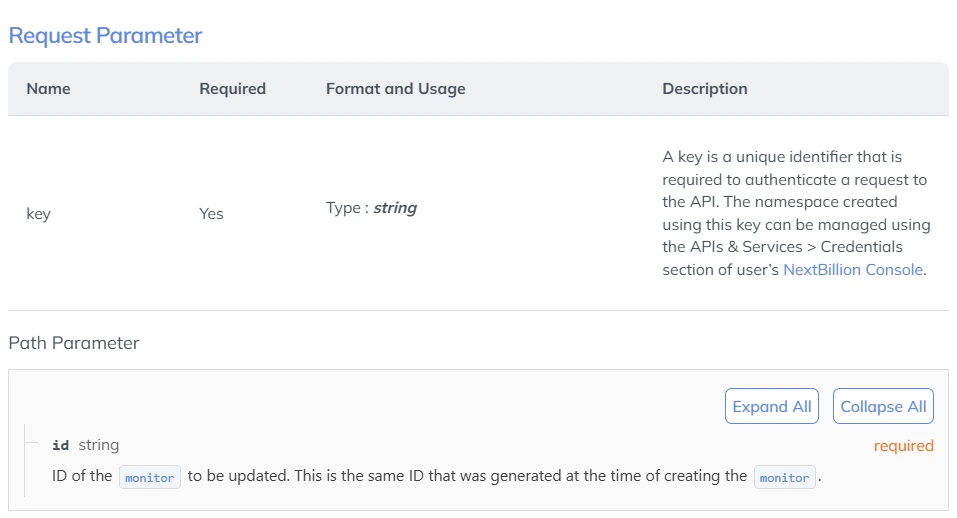
Task: Open the NextBillion Console link
Action: click(853, 270)
